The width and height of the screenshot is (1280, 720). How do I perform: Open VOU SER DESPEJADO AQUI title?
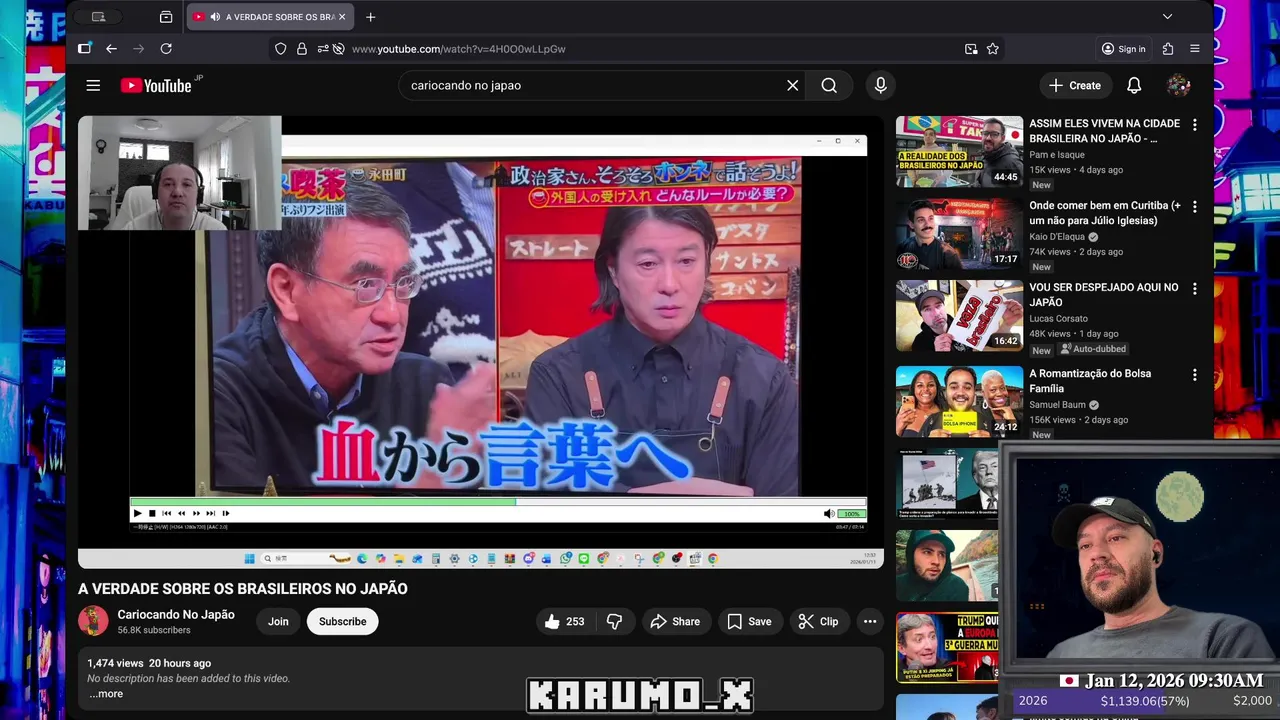point(1104,295)
